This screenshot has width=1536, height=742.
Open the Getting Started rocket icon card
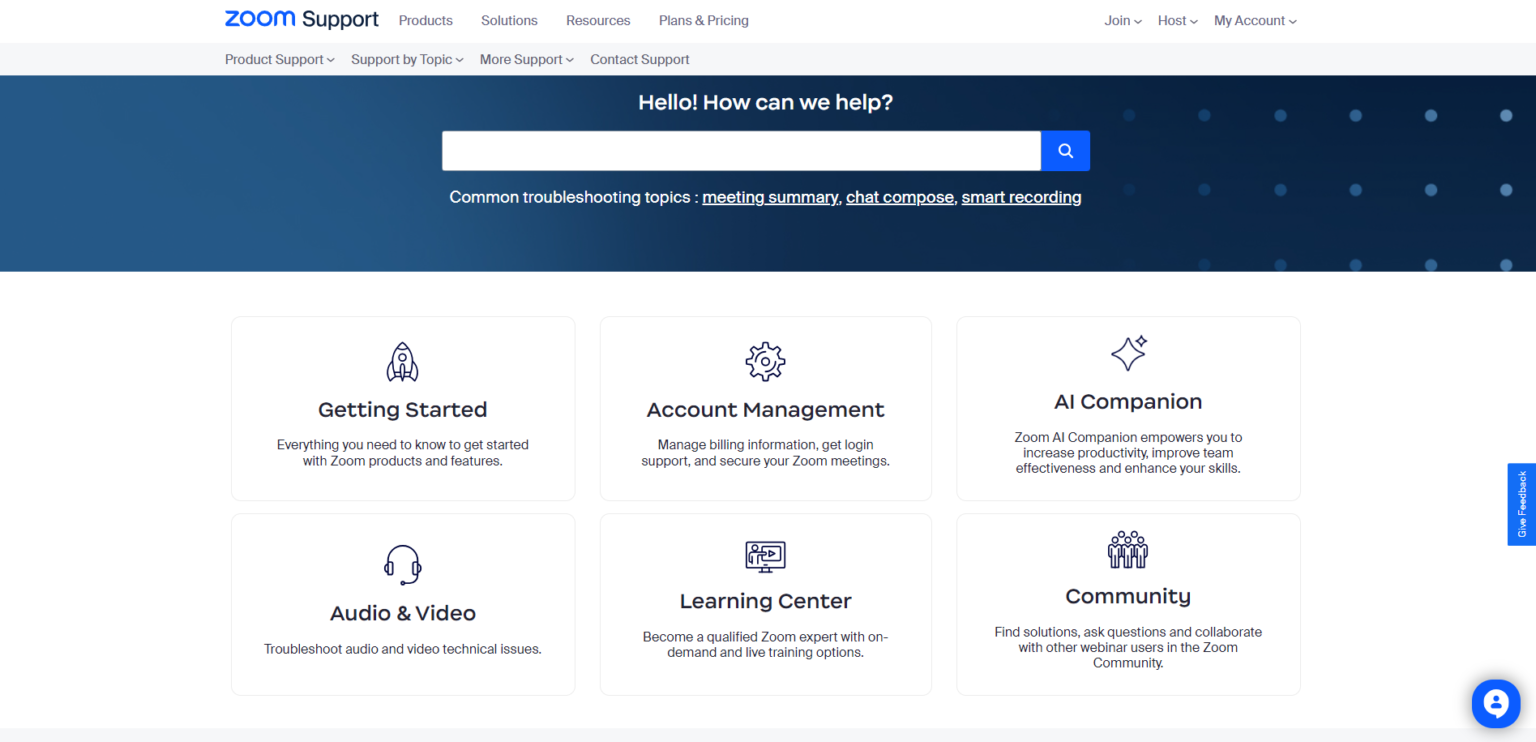(402, 362)
